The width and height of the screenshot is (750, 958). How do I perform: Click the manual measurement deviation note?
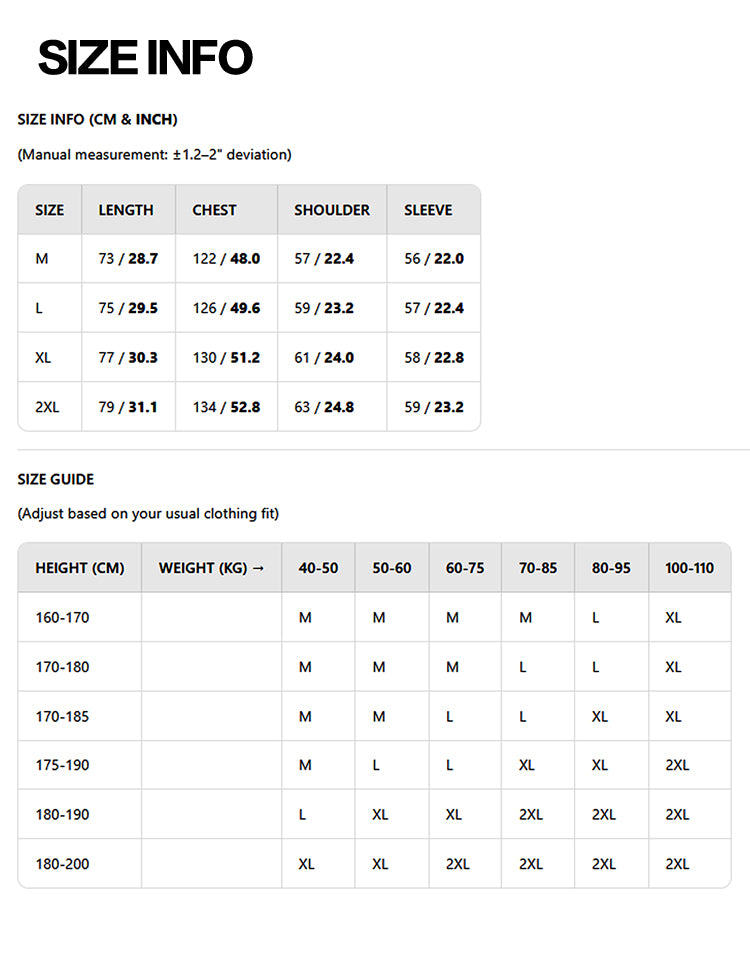coord(155,155)
